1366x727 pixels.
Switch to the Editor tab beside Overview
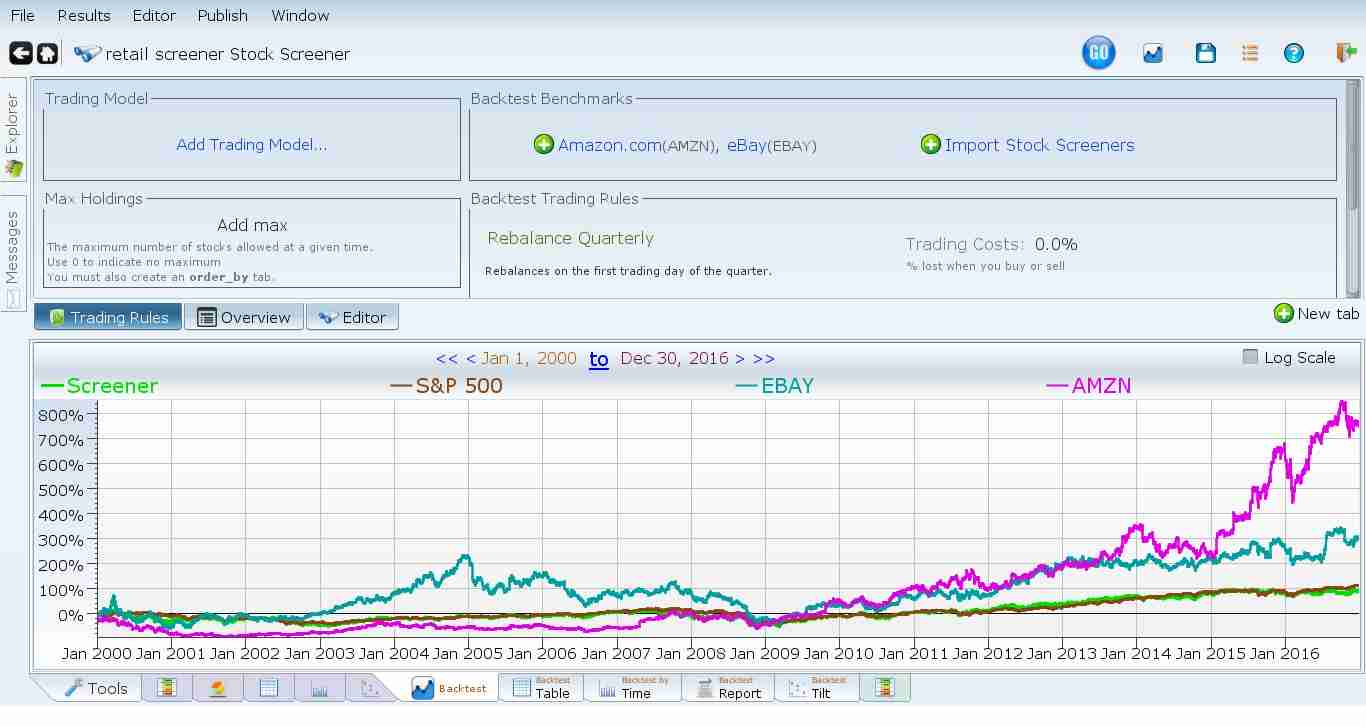point(352,317)
